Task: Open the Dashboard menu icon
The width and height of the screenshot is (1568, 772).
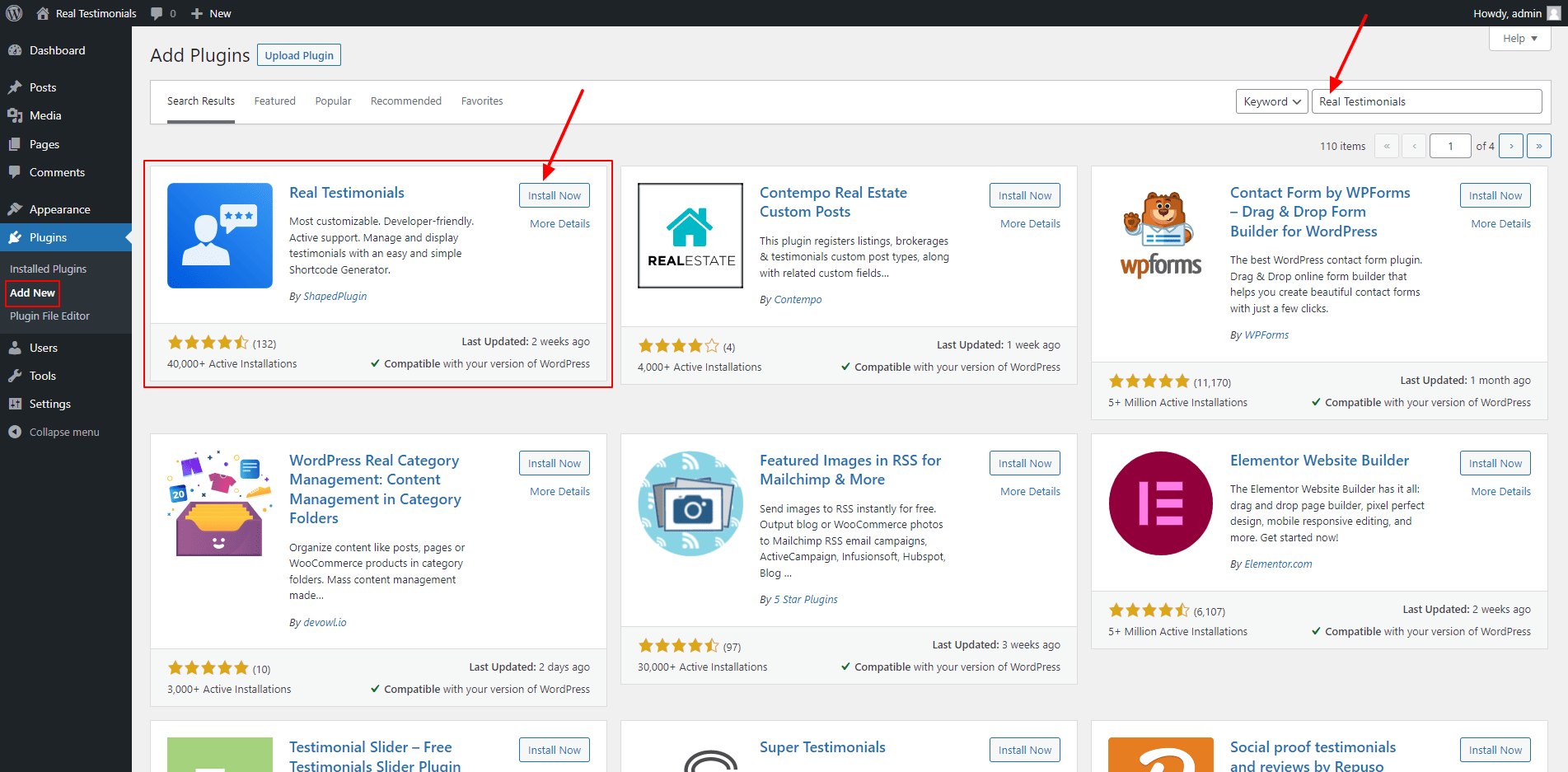Action: tap(15, 50)
